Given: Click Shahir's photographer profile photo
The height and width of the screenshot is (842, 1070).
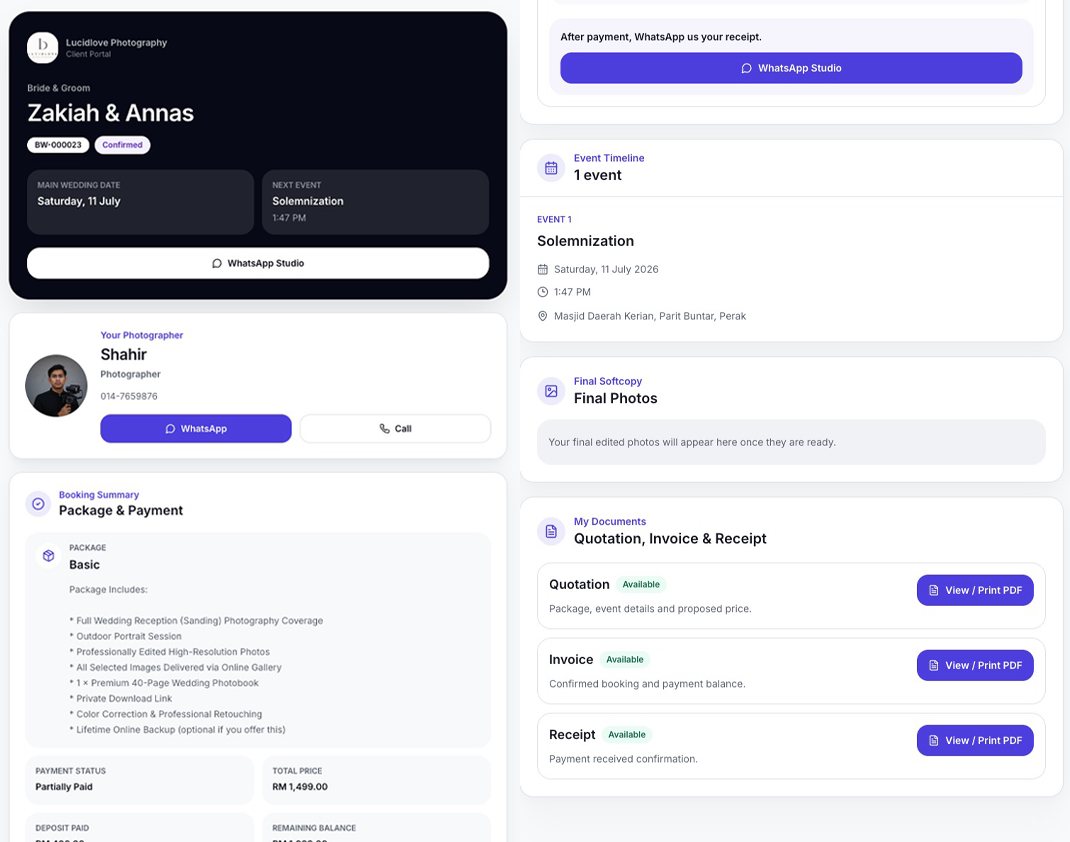Looking at the screenshot, I should 56,386.
